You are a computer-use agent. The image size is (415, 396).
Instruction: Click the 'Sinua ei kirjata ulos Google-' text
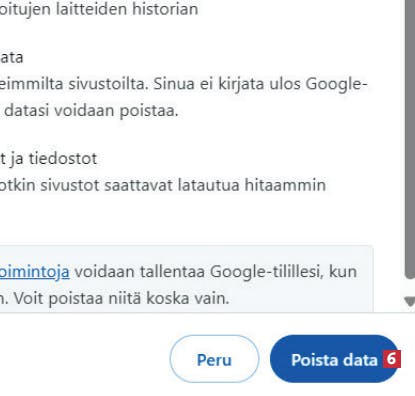(x=260, y=84)
